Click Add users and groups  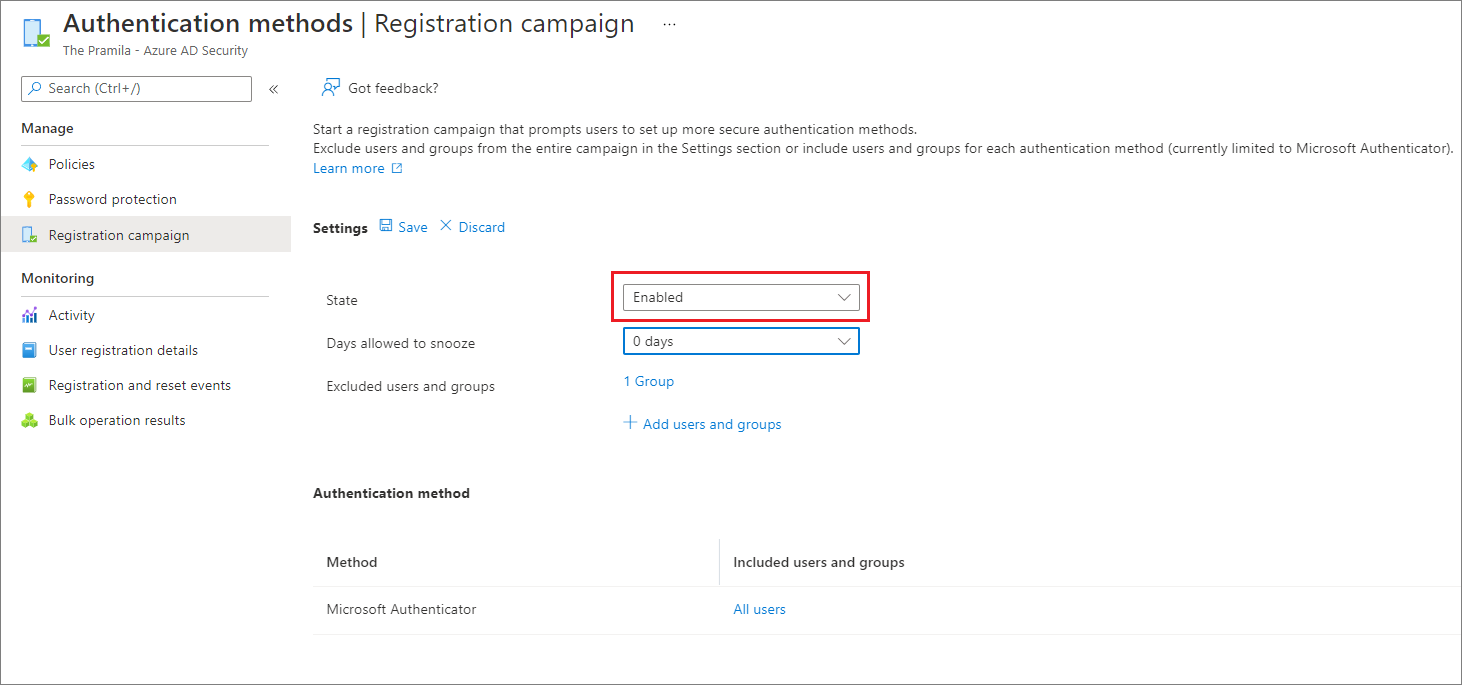pyautogui.click(x=702, y=423)
